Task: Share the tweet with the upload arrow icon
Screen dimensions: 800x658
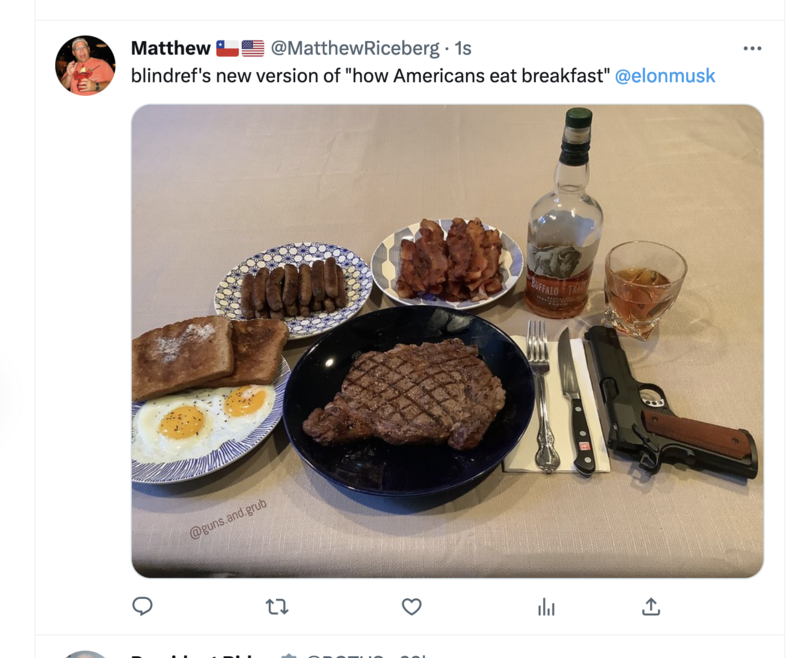Action: point(651,606)
